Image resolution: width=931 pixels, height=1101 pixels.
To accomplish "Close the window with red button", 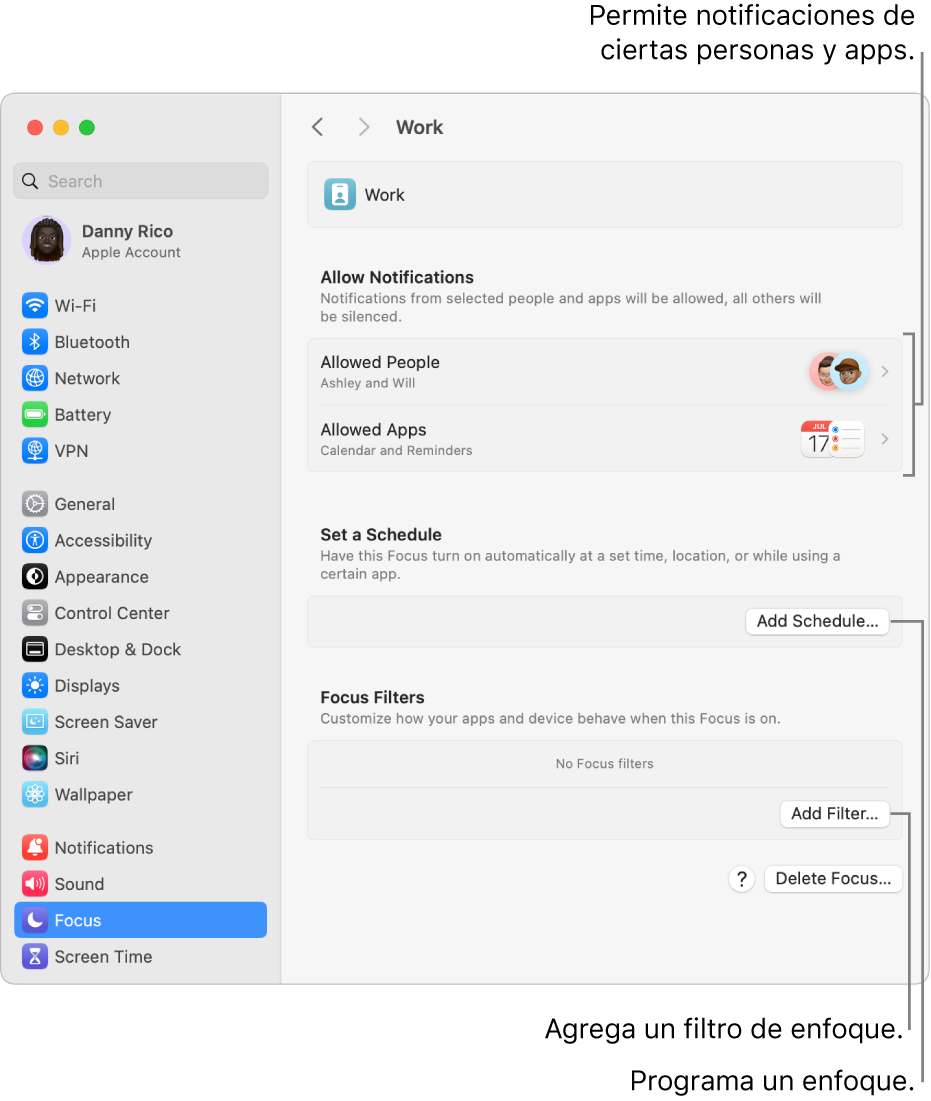I will pyautogui.click(x=35, y=127).
